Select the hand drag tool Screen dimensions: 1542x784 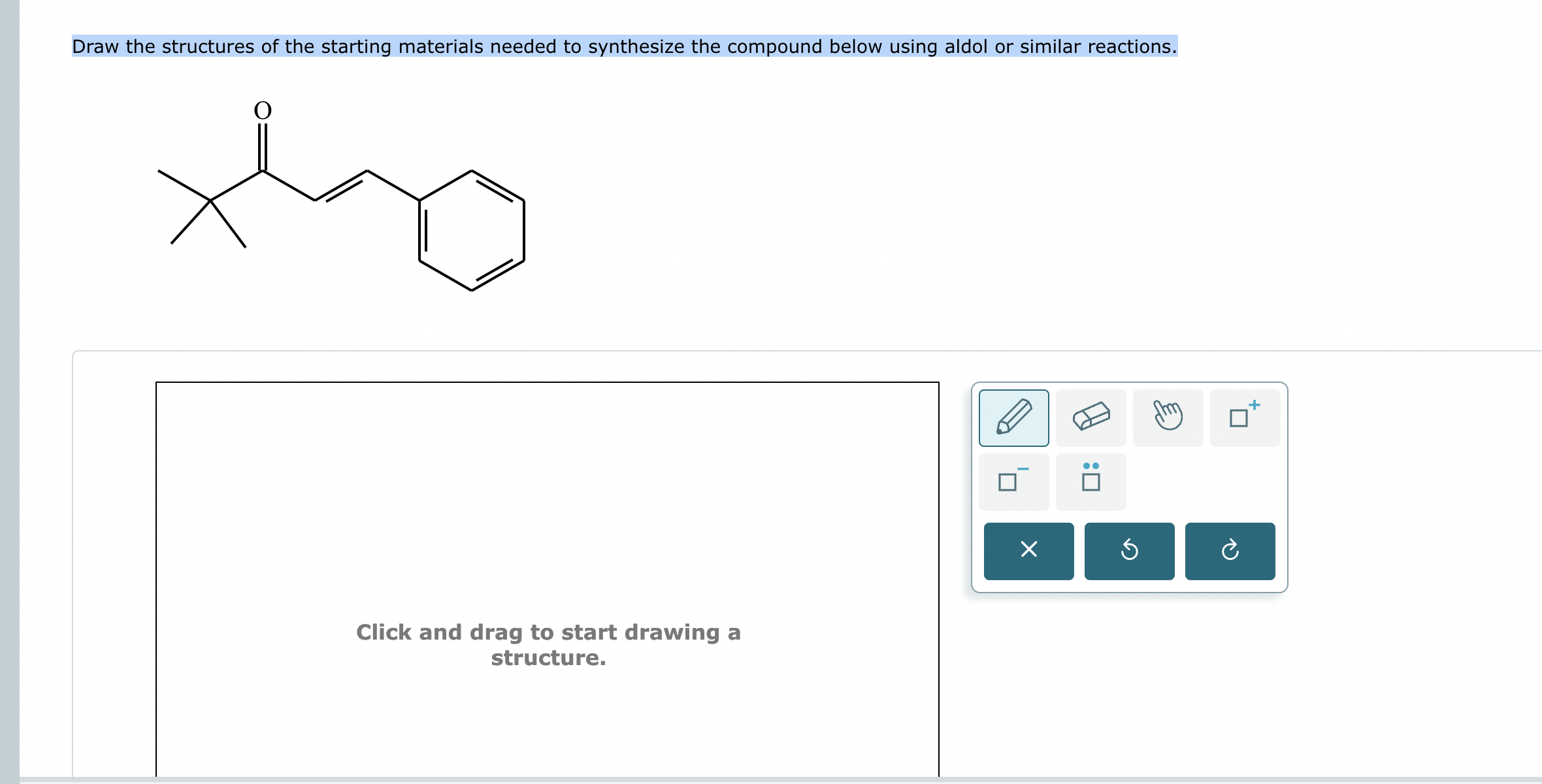pyautogui.click(x=1168, y=417)
